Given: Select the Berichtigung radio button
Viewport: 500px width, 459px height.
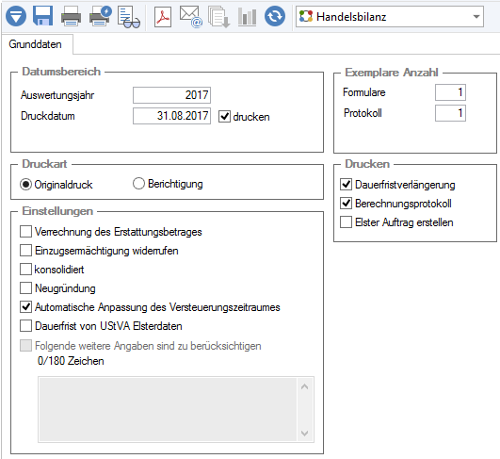Looking at the screenshot, I should (139, 183).
